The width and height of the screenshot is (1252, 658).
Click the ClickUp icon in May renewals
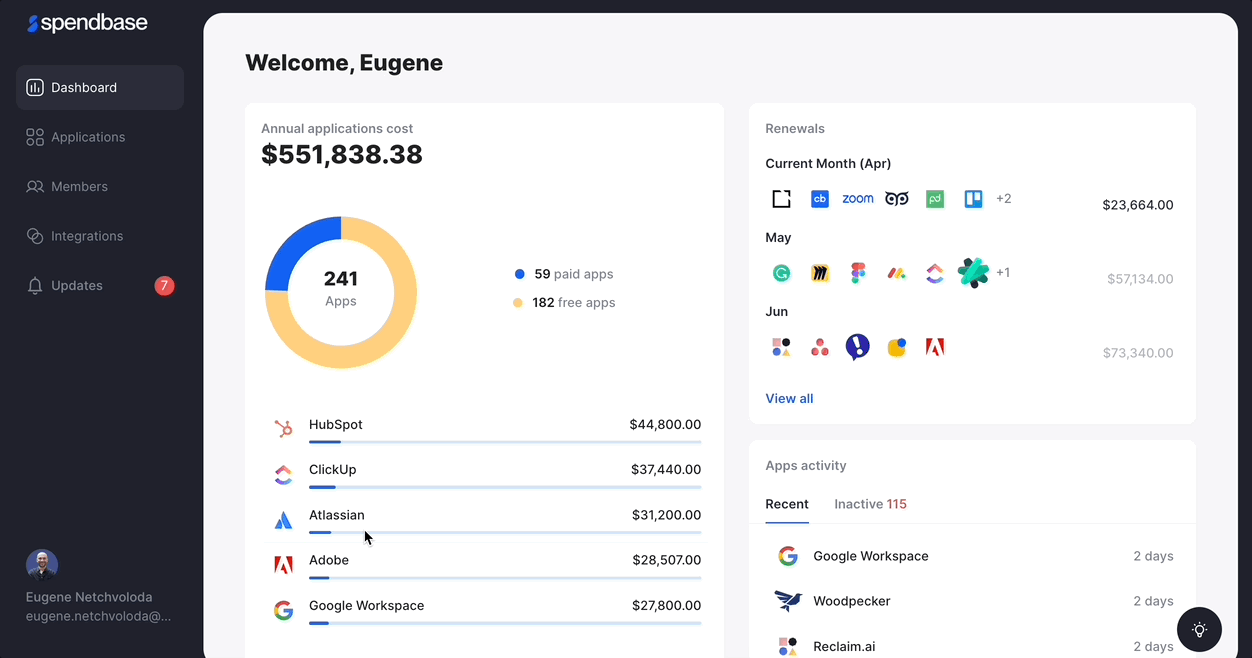coord(935,273)
